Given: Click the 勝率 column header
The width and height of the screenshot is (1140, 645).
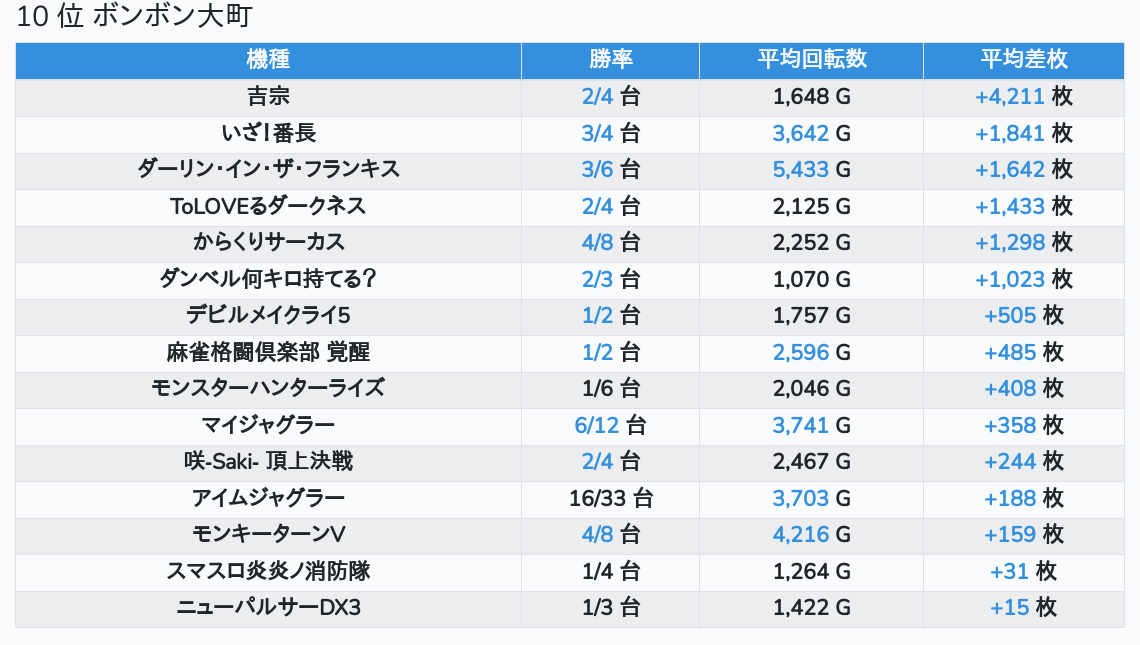Looking at the screenshot, I should click(611, 60).
